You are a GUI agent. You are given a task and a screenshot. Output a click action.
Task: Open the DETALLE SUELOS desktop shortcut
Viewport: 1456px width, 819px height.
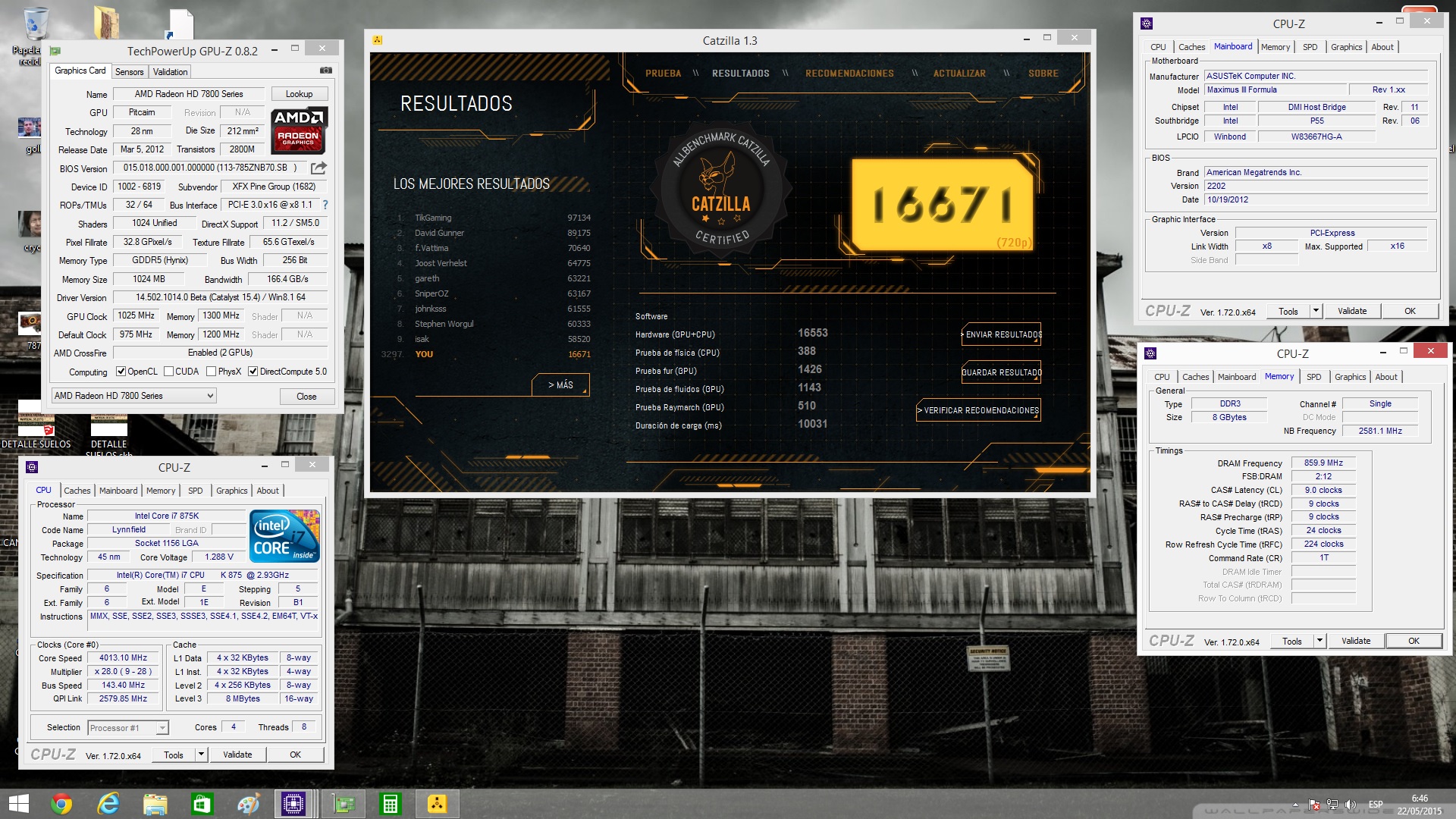click(36, 425)
